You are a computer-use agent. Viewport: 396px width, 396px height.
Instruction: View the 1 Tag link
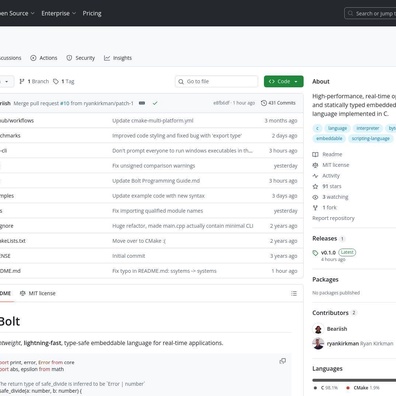click(64, 81)
